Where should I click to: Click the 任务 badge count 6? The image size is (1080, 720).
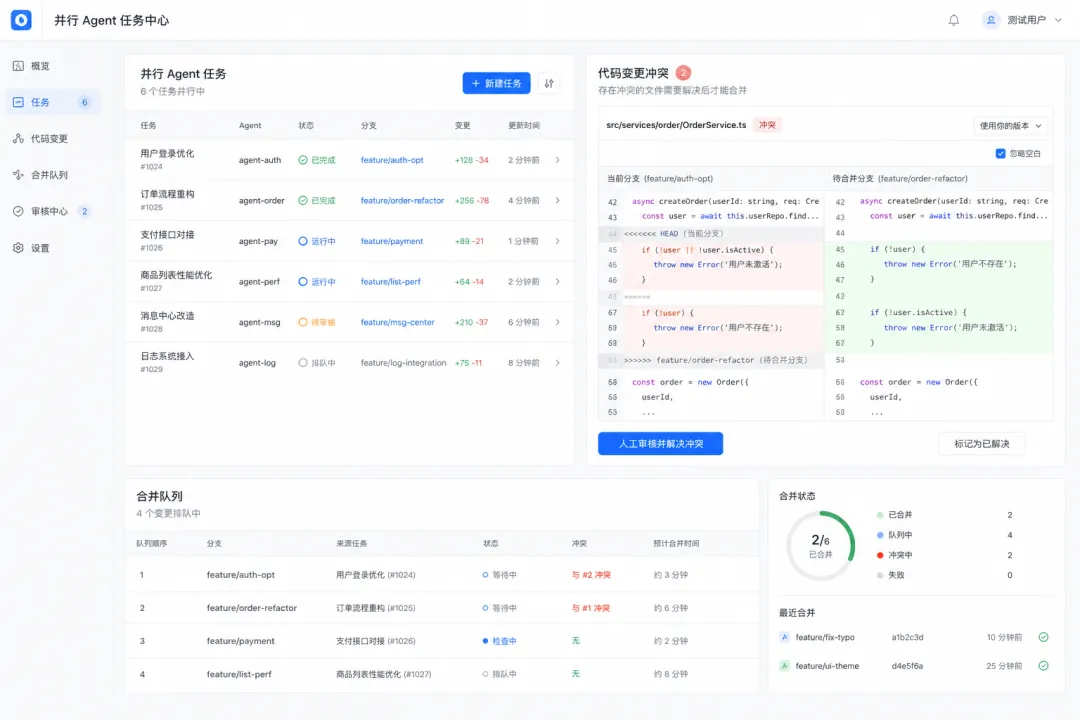tap(85, 102)
